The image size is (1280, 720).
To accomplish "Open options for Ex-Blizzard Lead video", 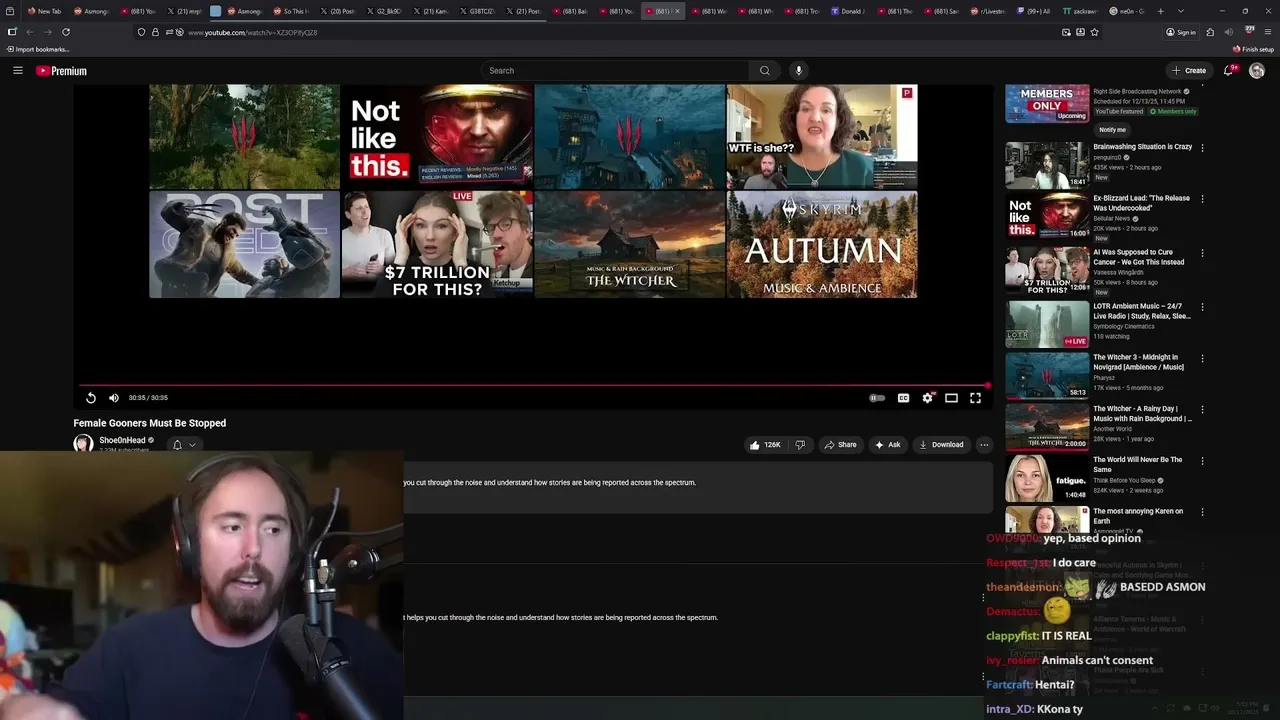I will [1202, 199].
